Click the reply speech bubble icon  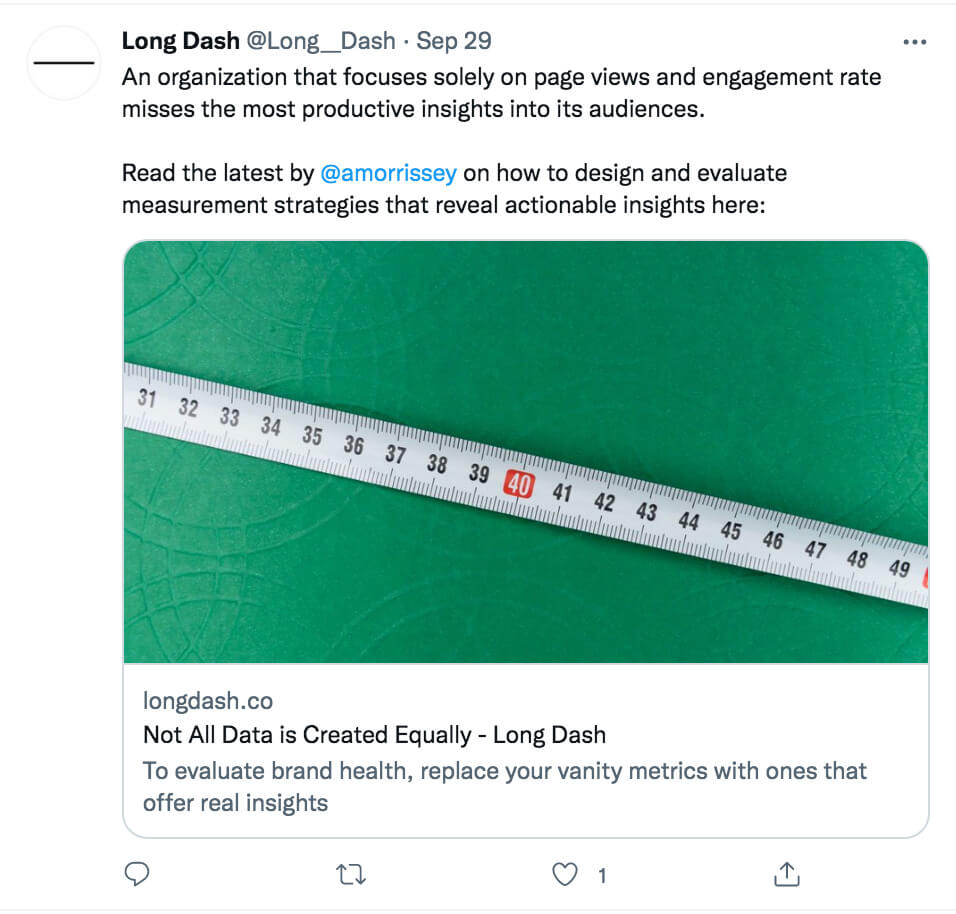point(137,873)
